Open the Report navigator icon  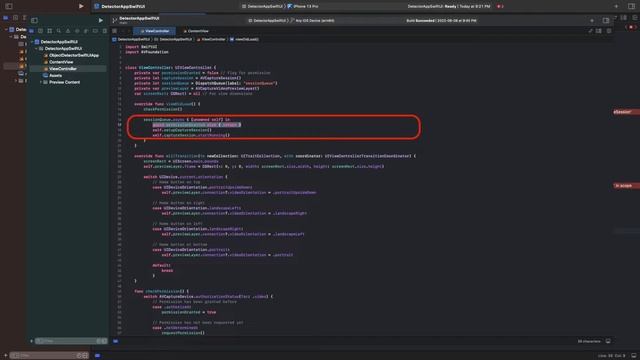[104, 31]
